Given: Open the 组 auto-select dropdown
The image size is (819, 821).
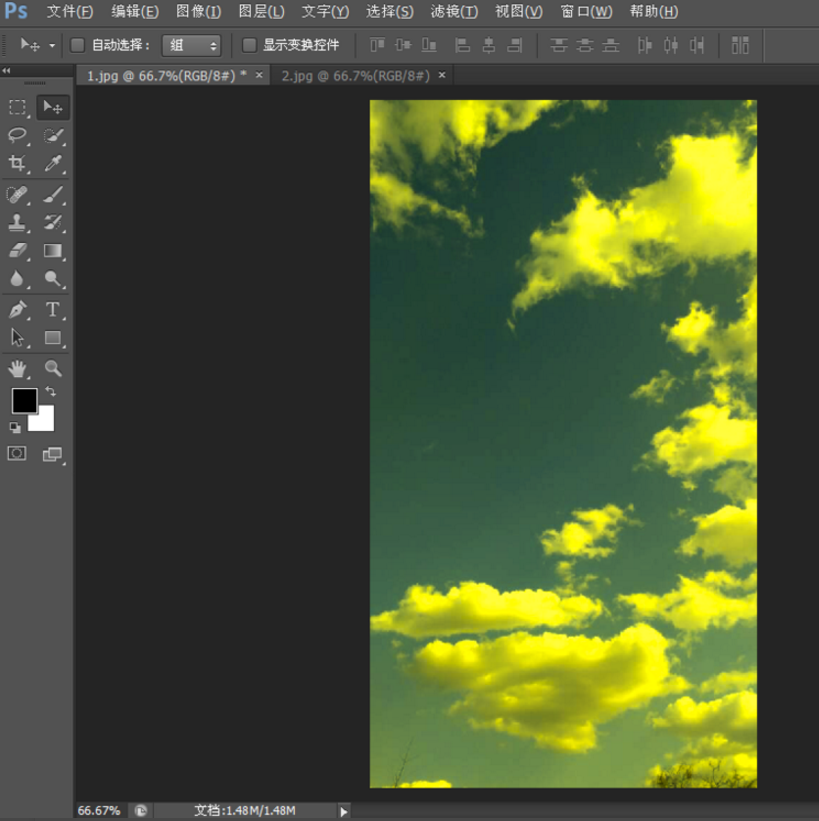Looking at the screenshot, I should [191, 45].
